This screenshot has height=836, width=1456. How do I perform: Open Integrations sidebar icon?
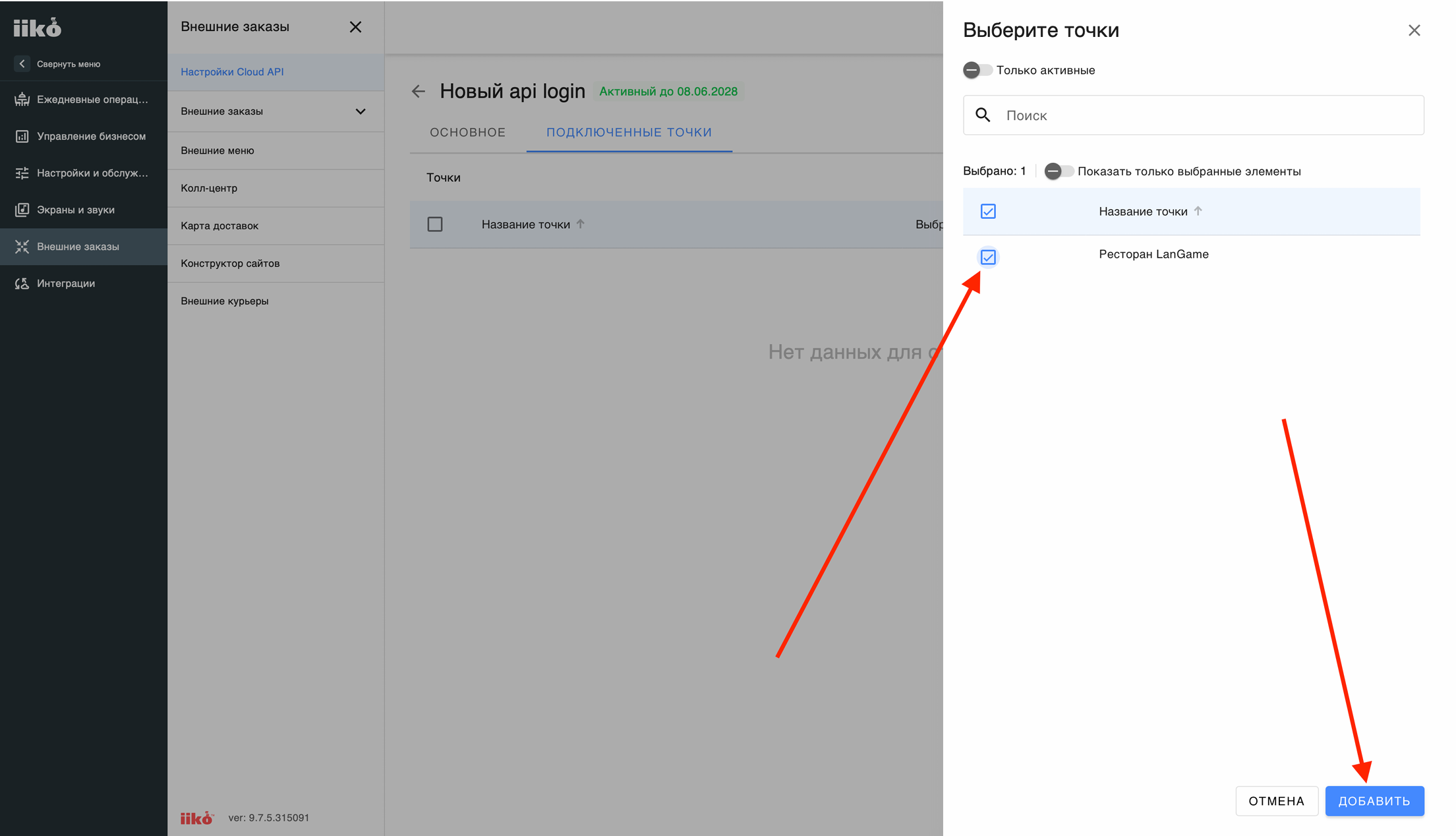[x=22, y=284]
